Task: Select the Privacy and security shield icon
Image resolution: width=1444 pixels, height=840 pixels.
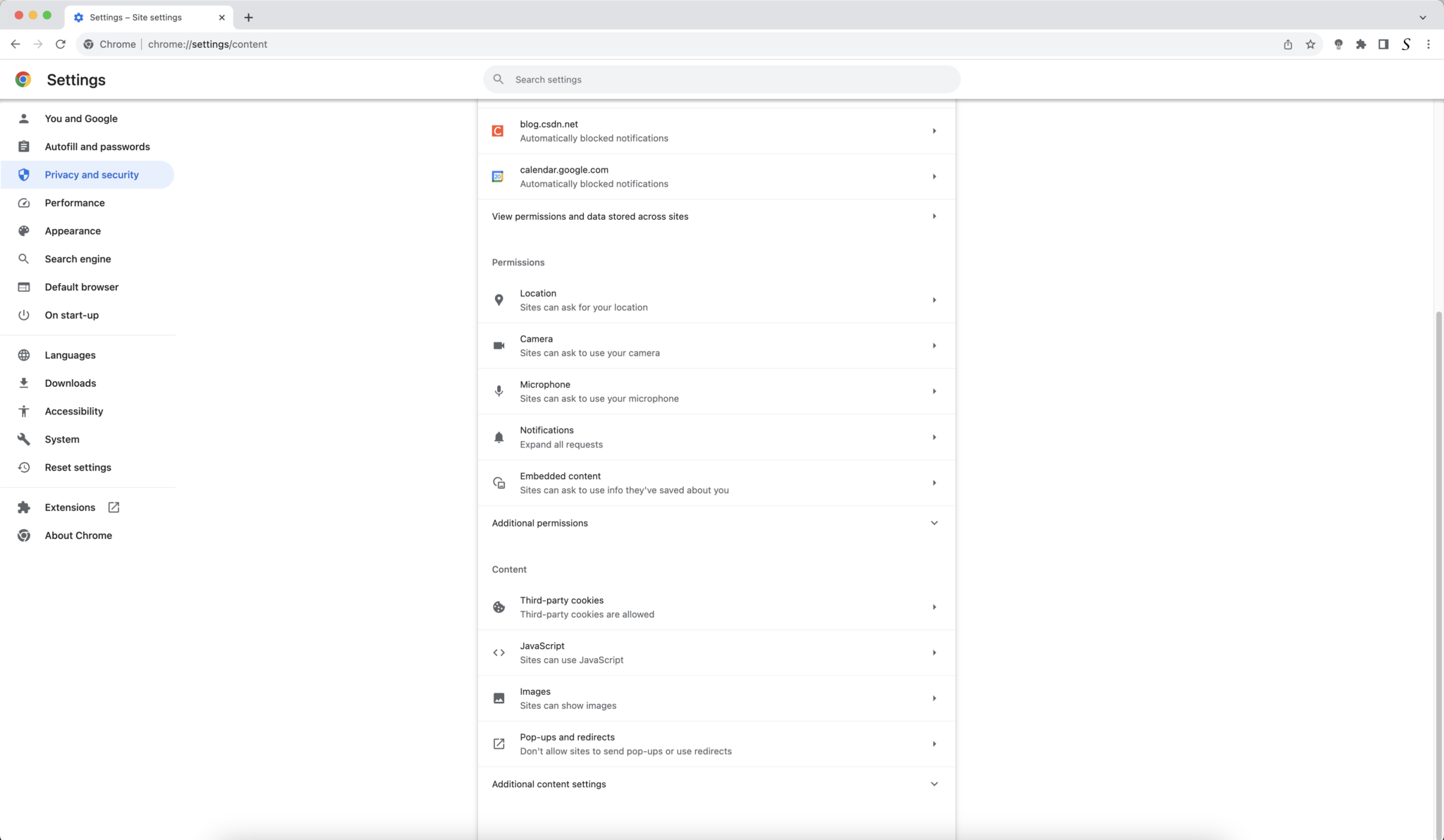Action: click(23, 175)
